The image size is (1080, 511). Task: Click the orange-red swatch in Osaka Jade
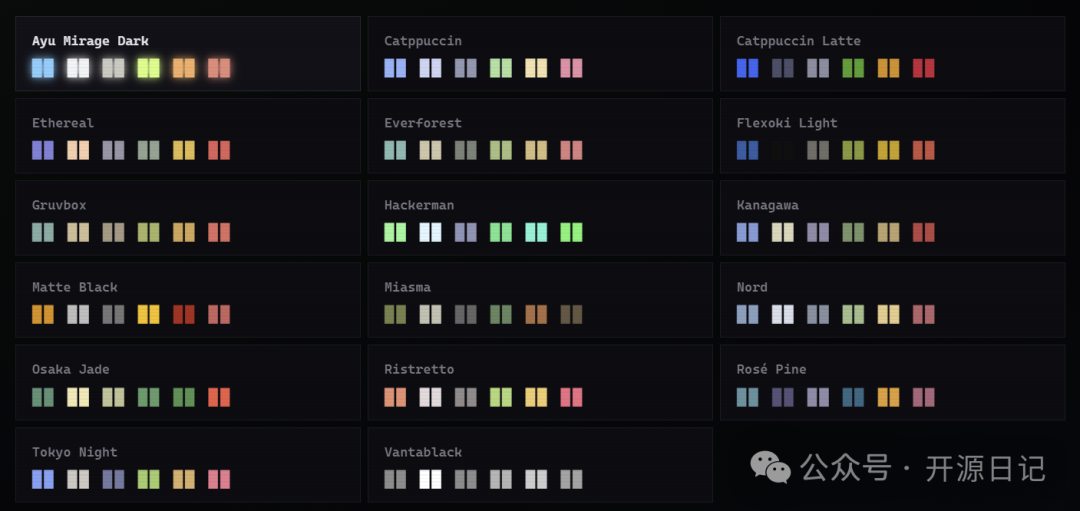(x=219, y=397)
